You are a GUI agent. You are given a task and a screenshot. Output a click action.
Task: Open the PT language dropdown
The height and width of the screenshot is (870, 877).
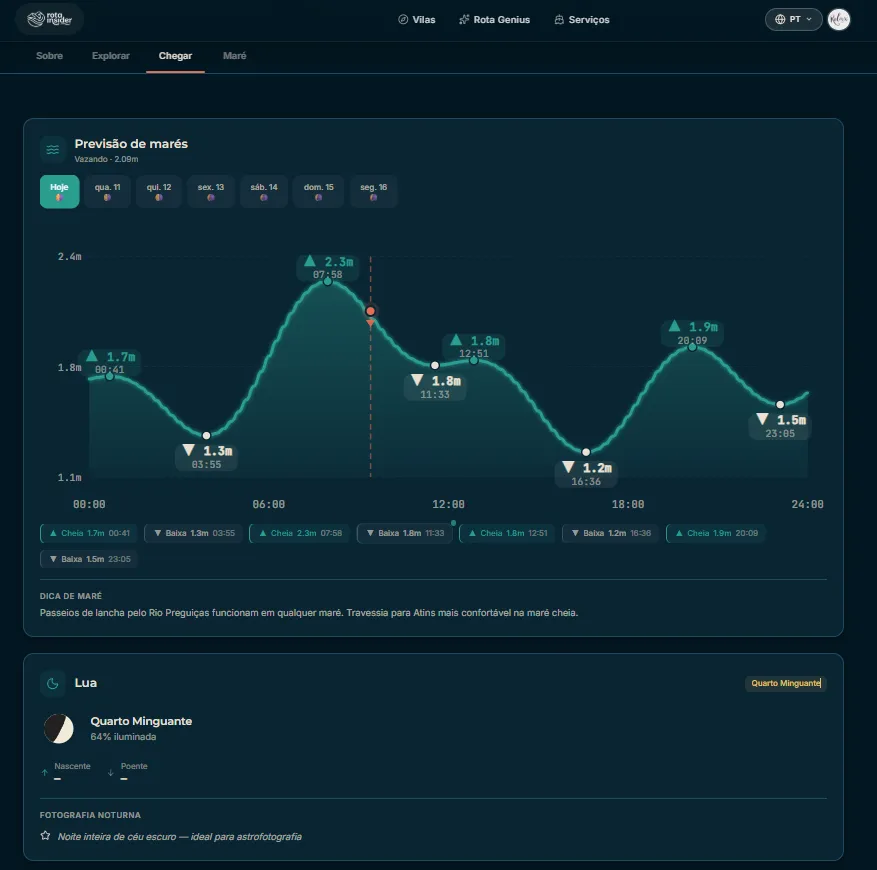coord(793,19)
